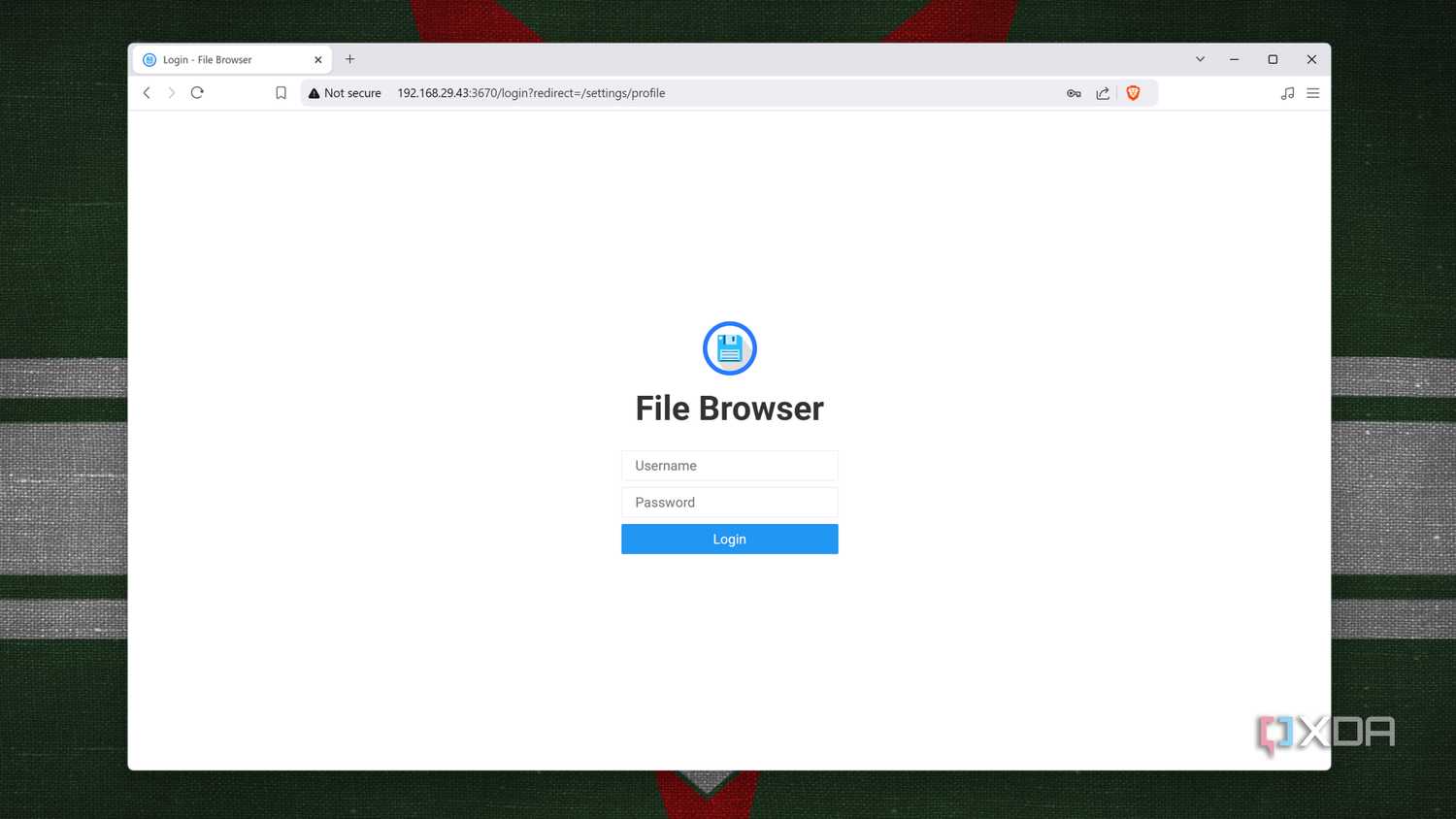Focus the Password input field
1456x819 pixels.
click(x=730, y=503)
